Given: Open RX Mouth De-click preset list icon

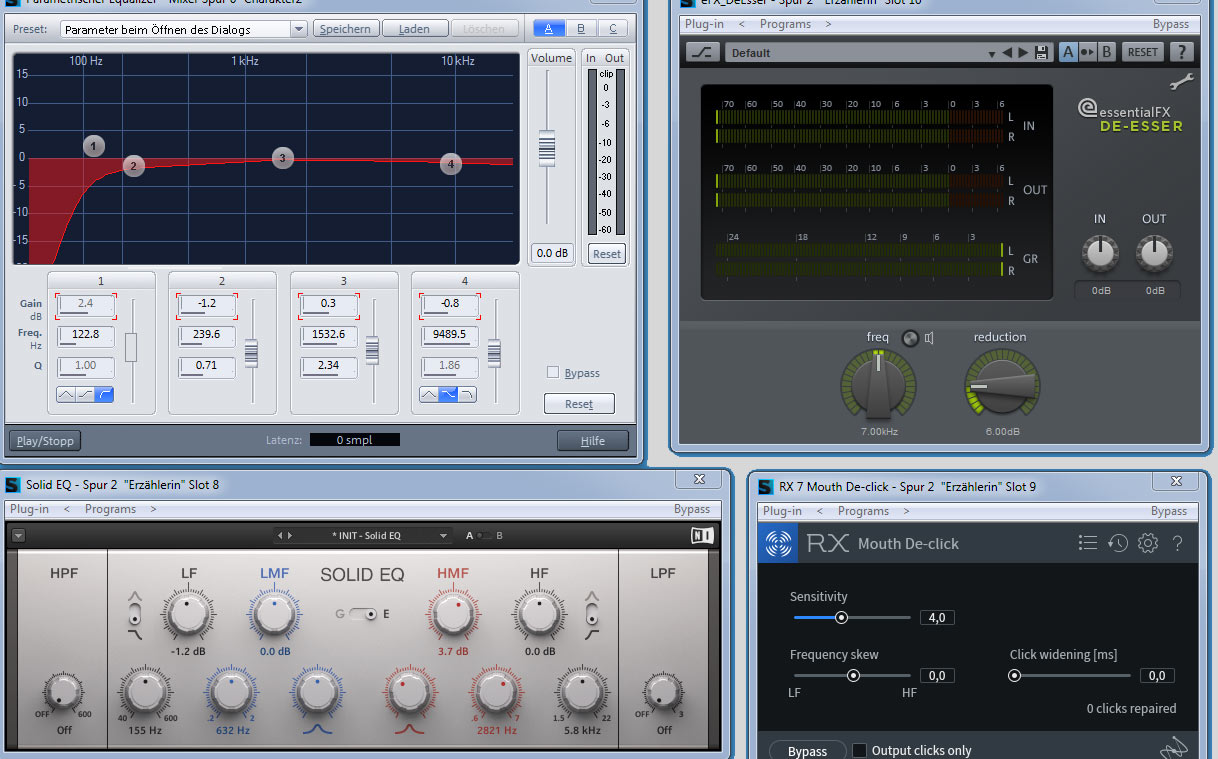Looking at the screenshot, I should [x=1088, y=543].
